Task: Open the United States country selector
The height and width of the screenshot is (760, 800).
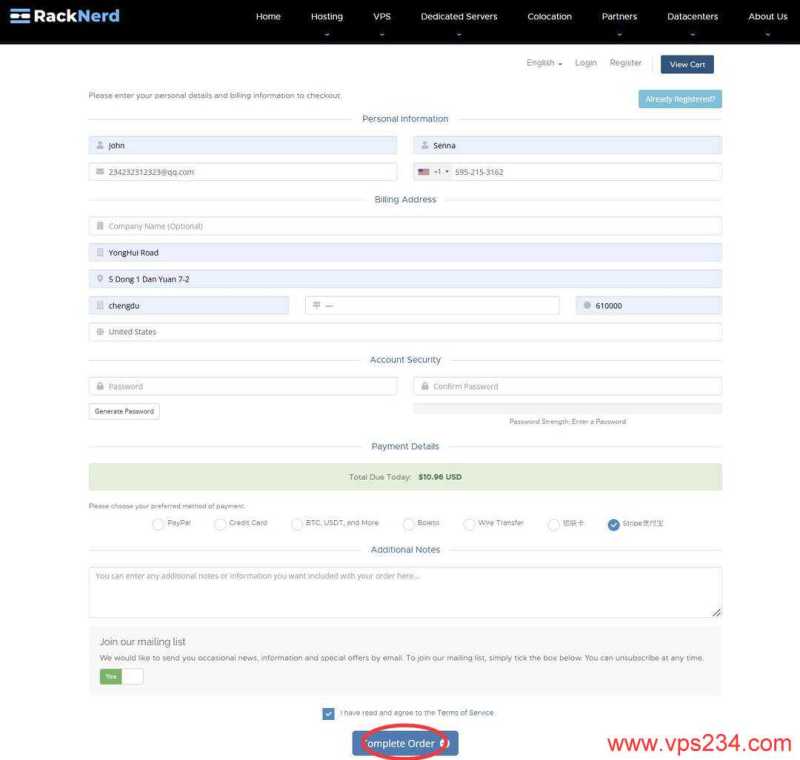Action: 405,332
